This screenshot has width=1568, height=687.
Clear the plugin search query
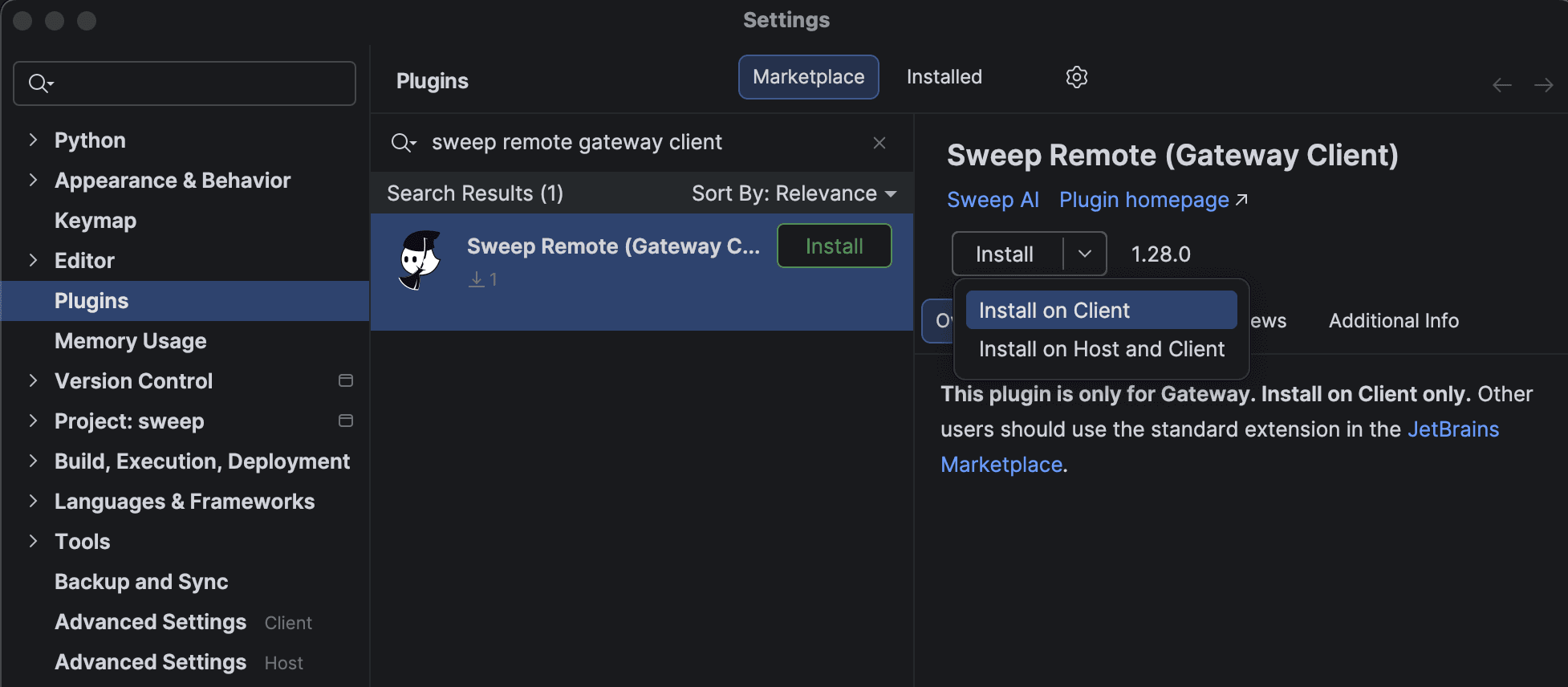pos(879,143)
